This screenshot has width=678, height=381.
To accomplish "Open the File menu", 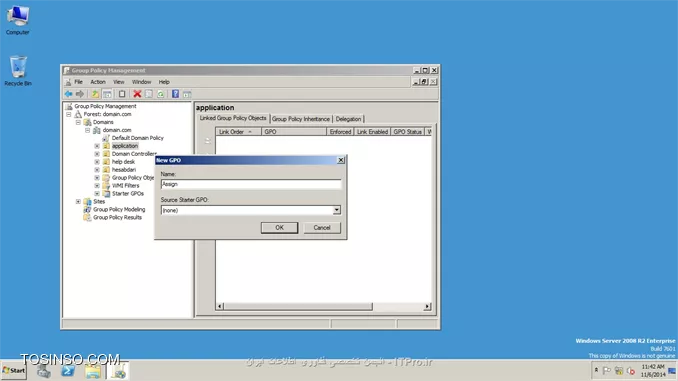I will 78,82.
